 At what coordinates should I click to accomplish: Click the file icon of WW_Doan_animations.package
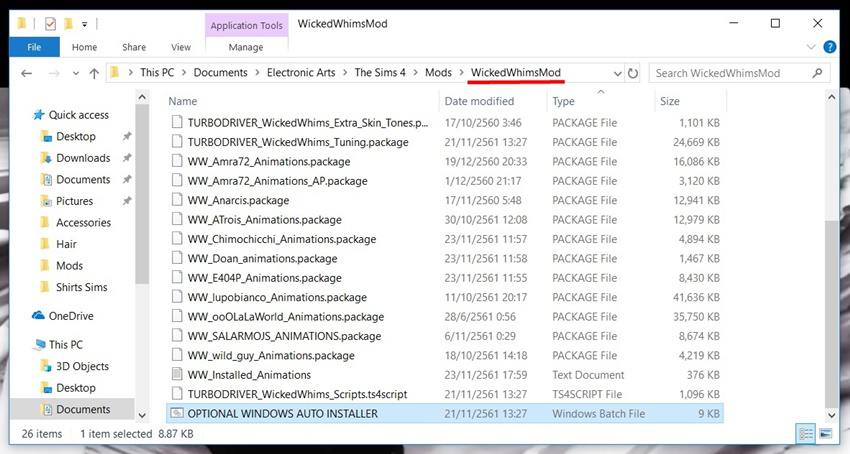pos(177,258)
